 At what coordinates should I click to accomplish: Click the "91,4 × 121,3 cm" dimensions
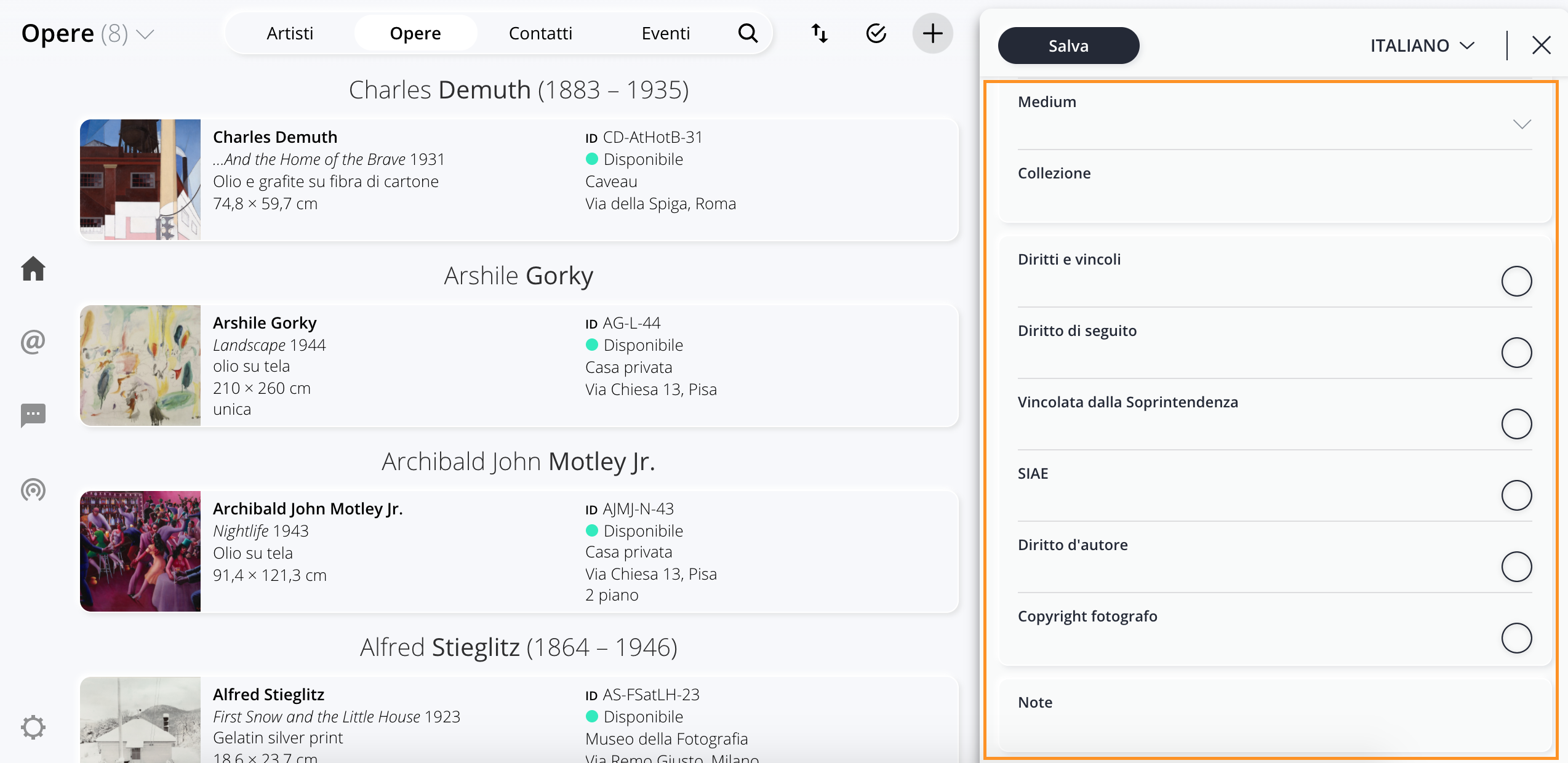[x=270, y=575]
